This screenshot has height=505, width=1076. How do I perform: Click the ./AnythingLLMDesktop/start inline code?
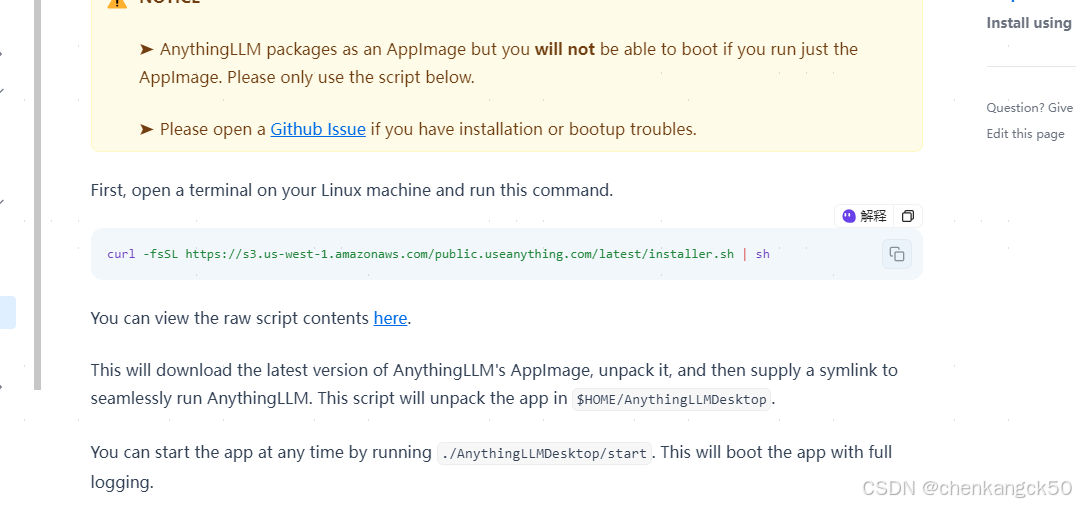pos(544,454)
